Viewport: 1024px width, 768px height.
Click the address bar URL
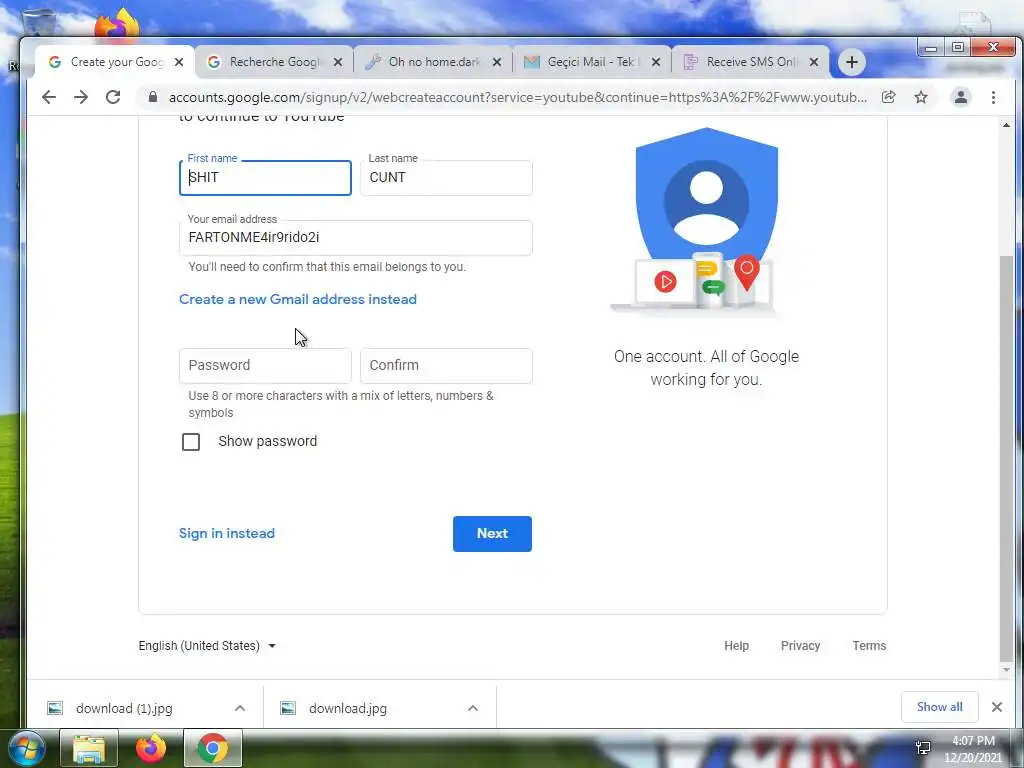(517, 97)
